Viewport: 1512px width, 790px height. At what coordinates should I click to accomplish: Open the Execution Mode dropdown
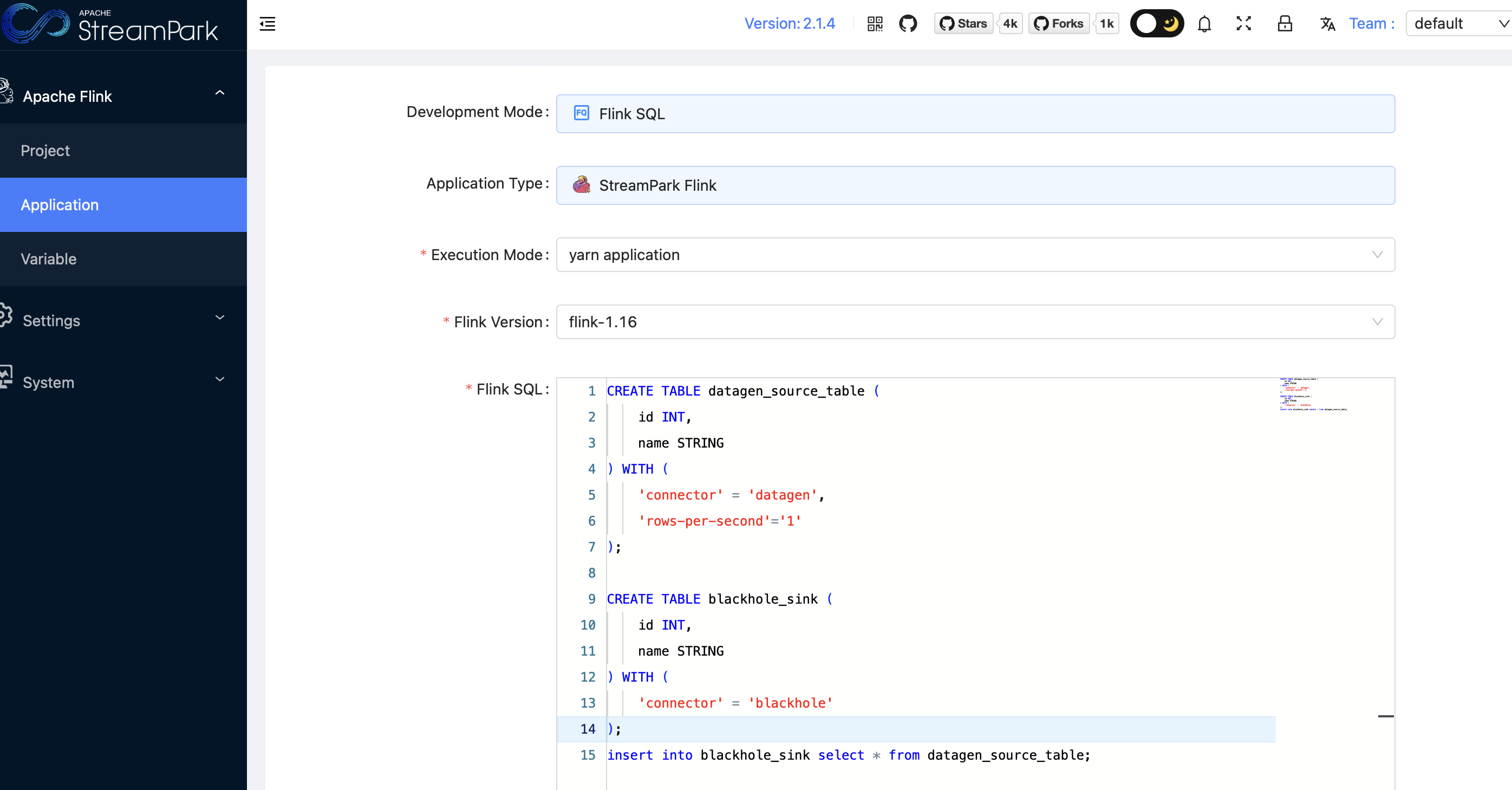(975, 255)
